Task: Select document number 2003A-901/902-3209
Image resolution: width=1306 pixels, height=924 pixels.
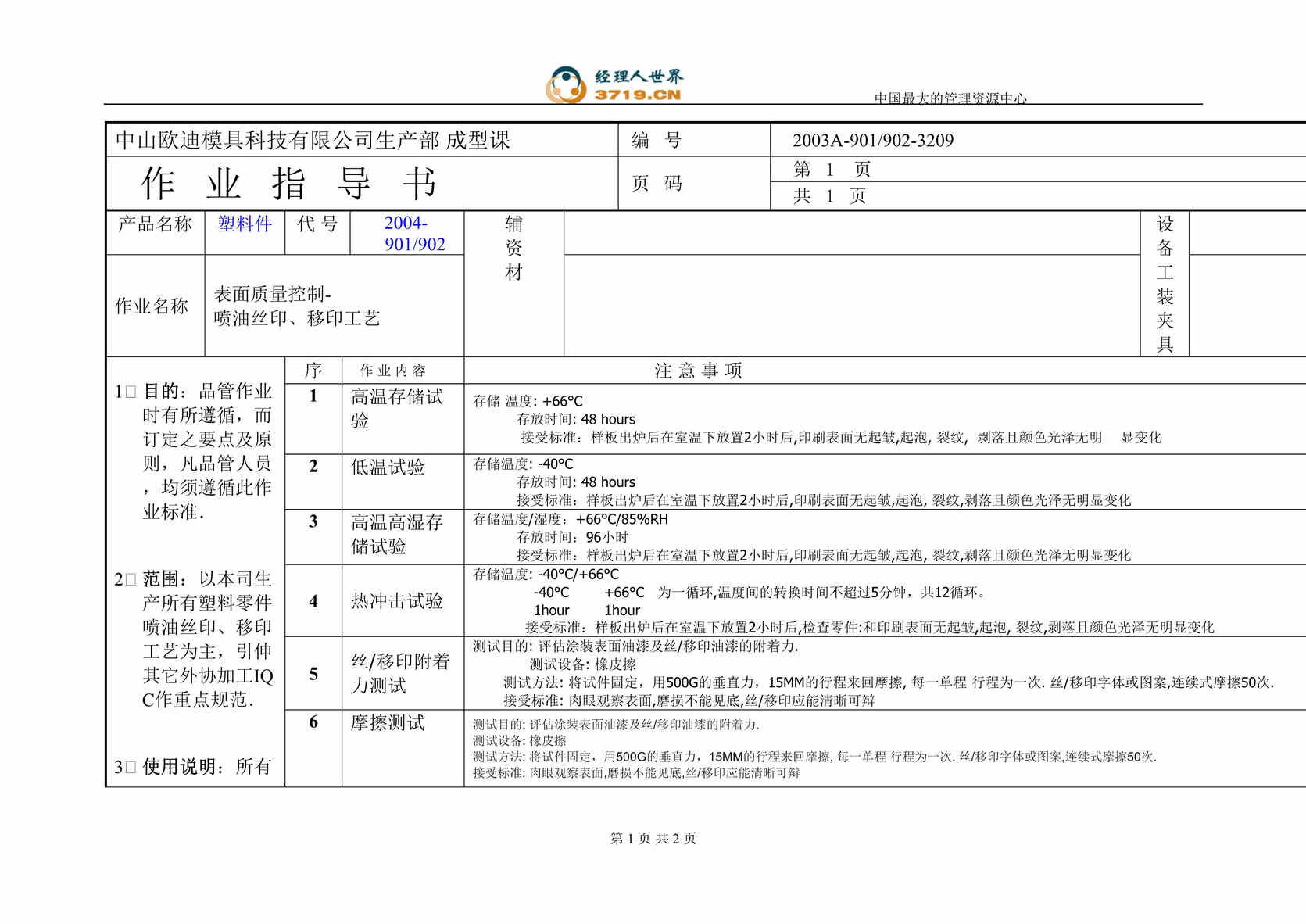Action: coord(873,141)
